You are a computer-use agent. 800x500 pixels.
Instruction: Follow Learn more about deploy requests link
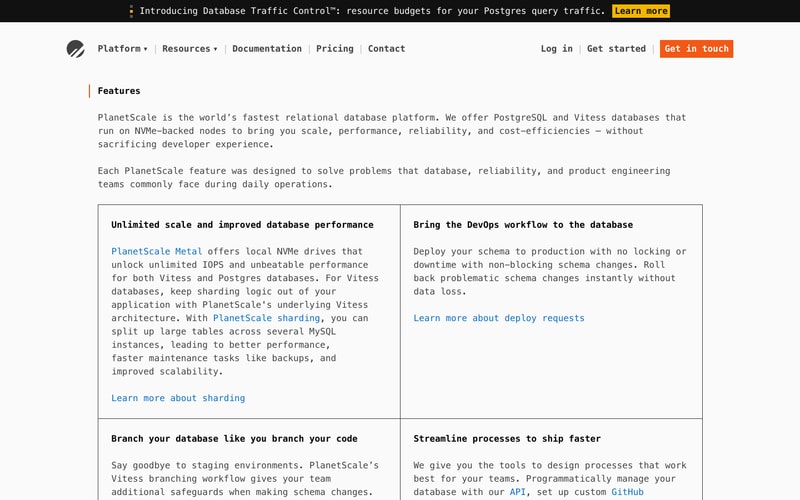[x=499, y=318]
